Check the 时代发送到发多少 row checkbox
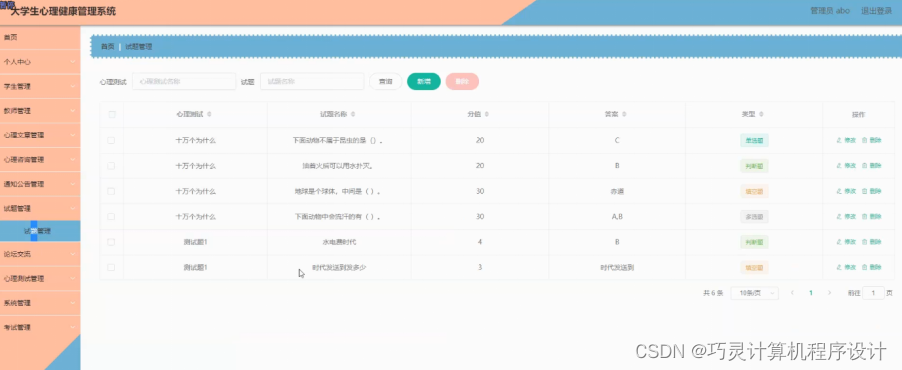The image size is (902, 370). tap(112, 267)
